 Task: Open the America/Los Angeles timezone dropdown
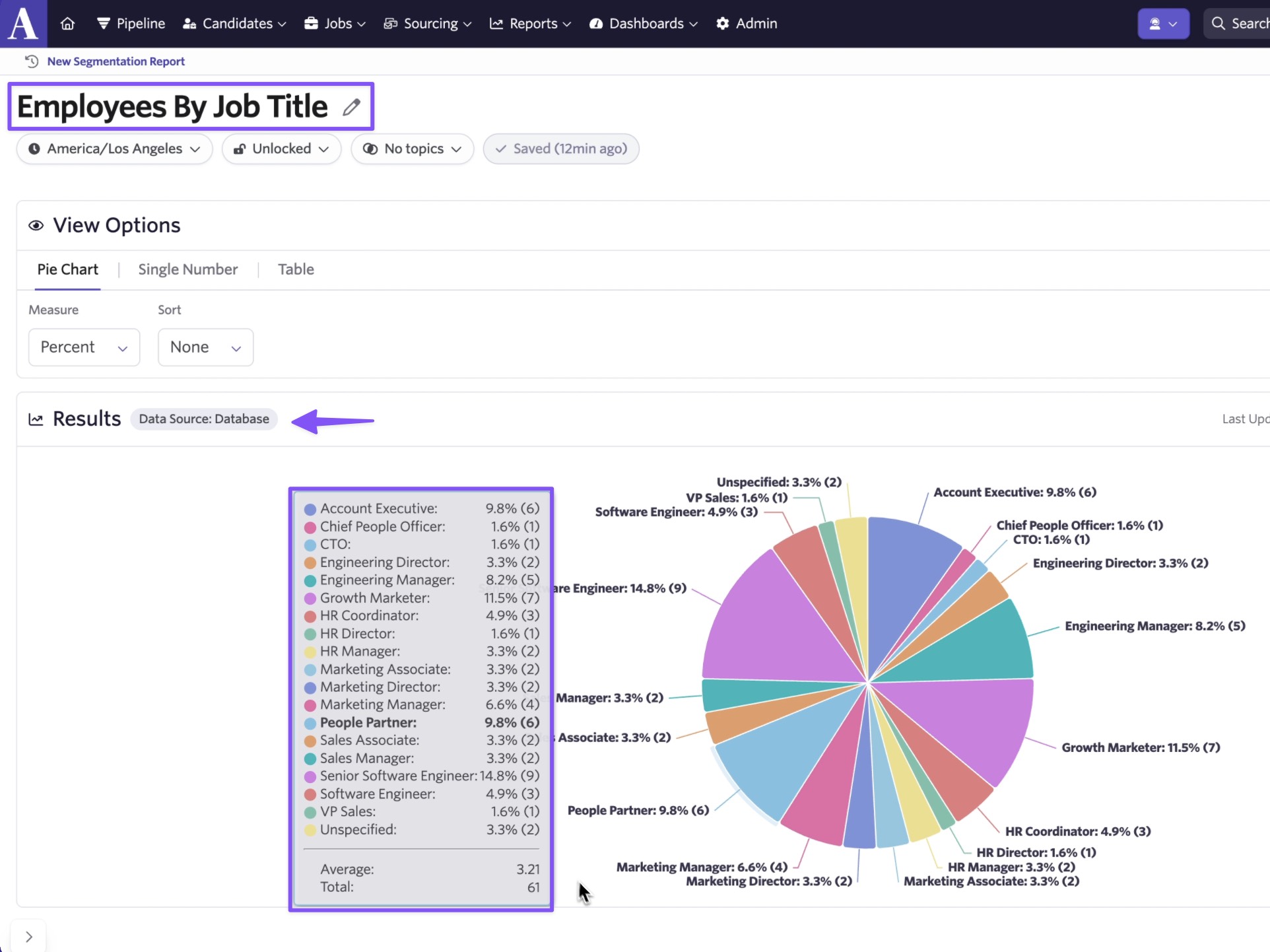[x=114, y=149]
